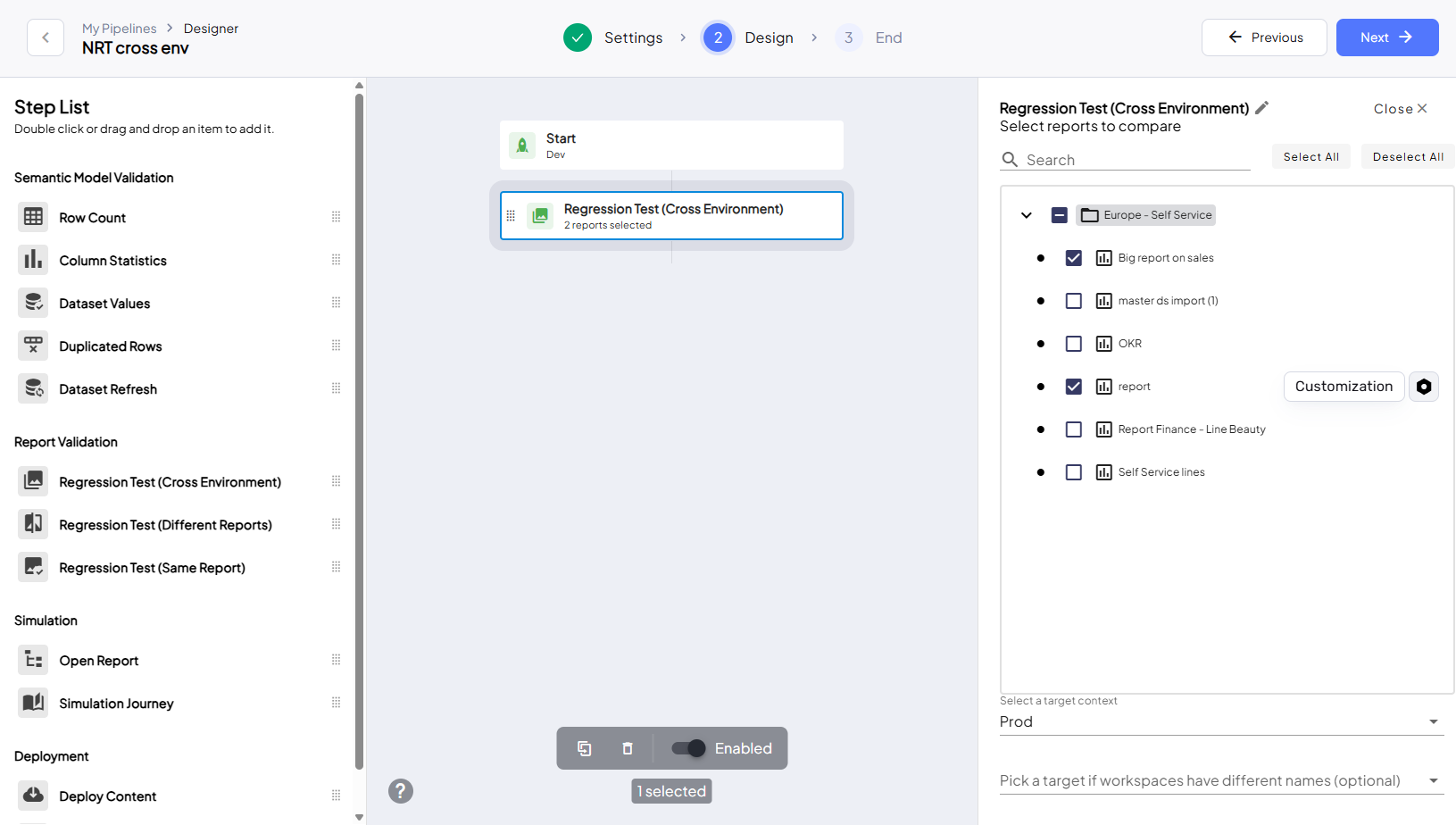1456x825 pixels.
Task: Open the help question mark icon
Action: click(401, 791)
